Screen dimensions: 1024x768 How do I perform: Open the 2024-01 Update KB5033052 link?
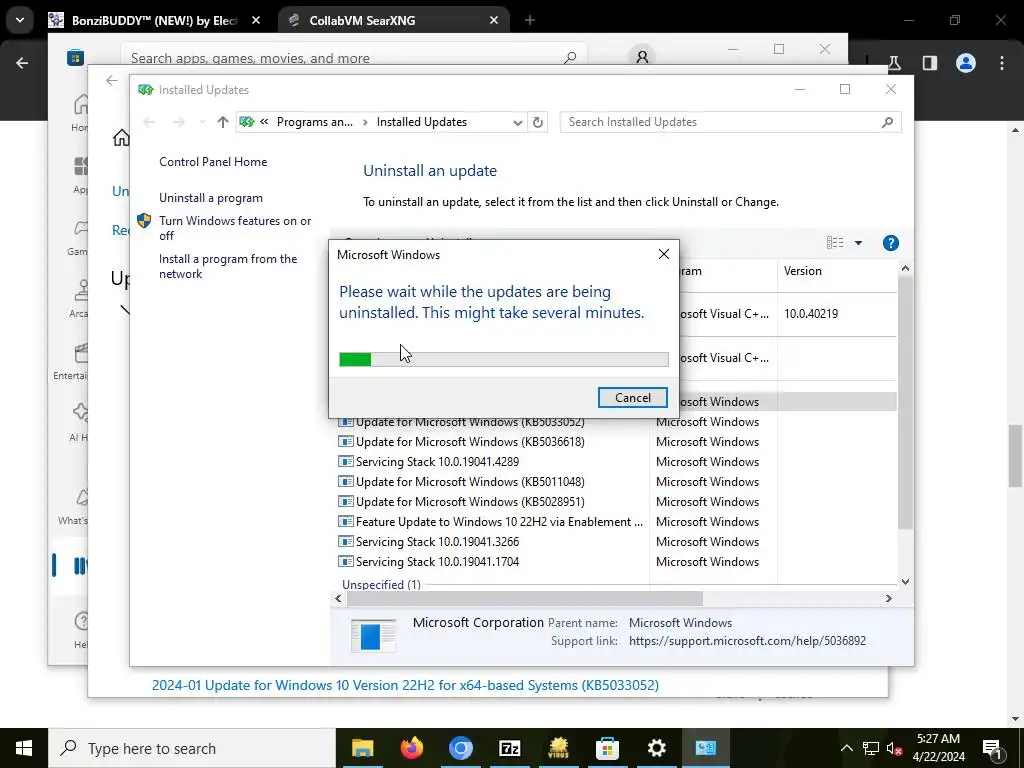point(405,686)
